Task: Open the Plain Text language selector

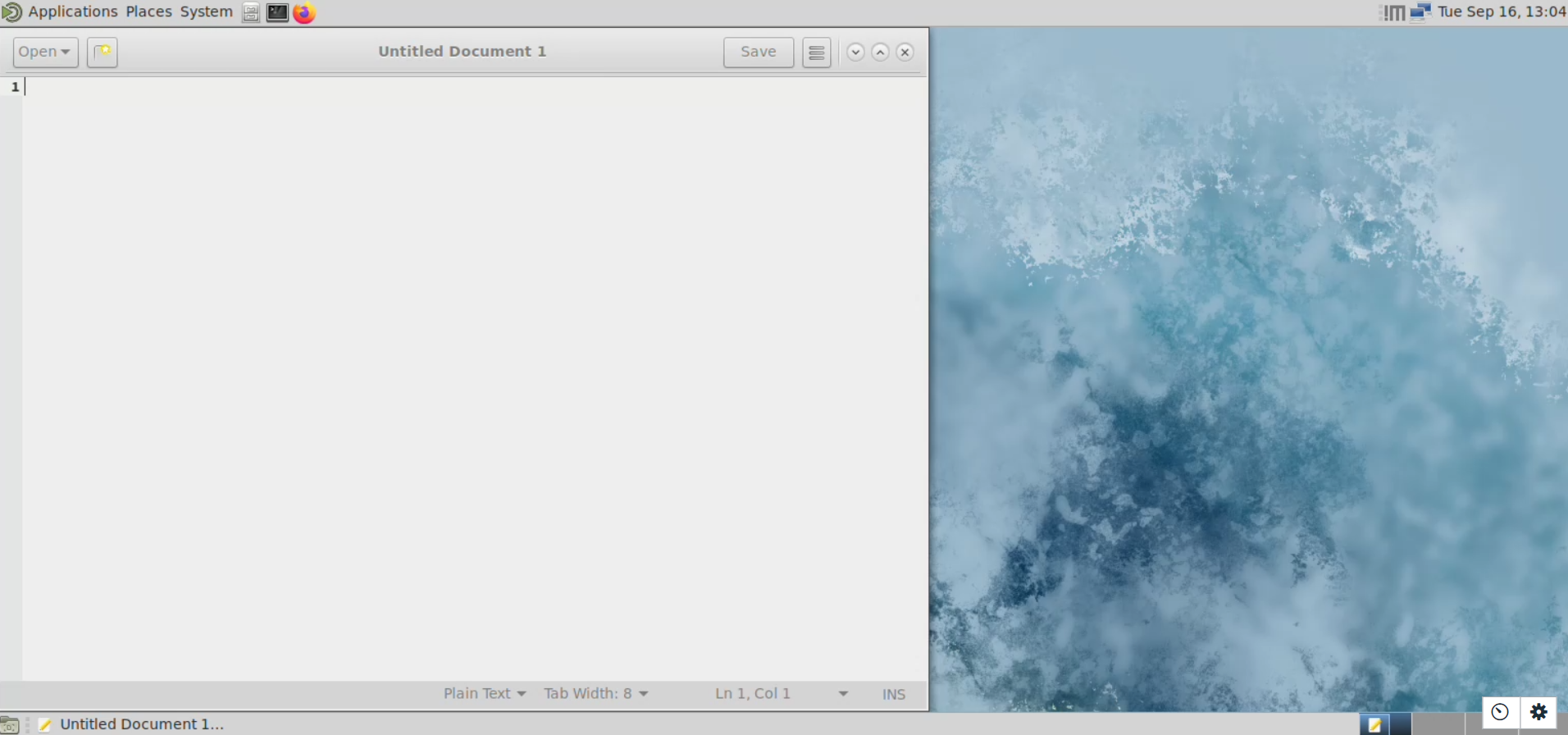Action: tap(485, 694)
